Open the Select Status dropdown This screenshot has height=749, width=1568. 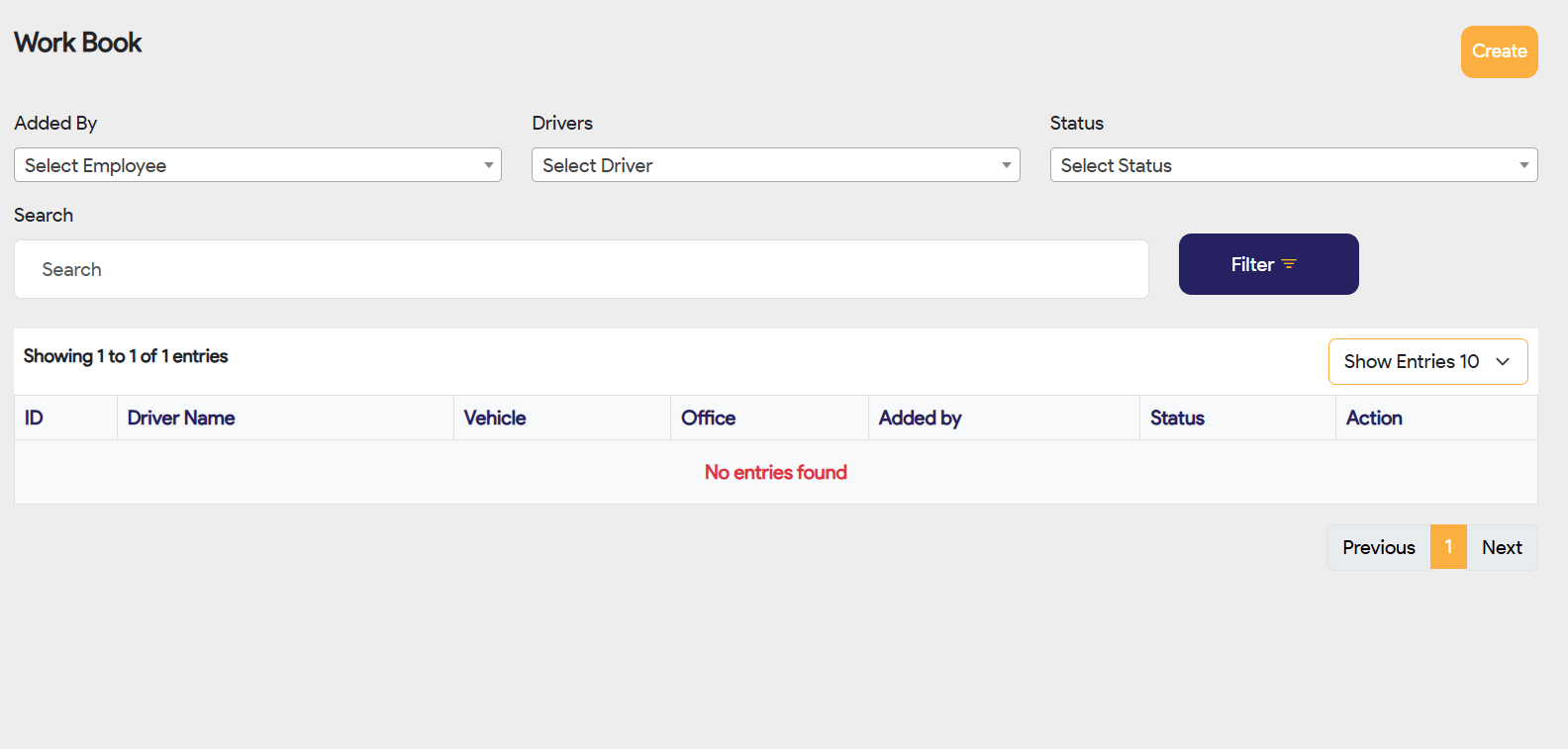pos(1293,165)
